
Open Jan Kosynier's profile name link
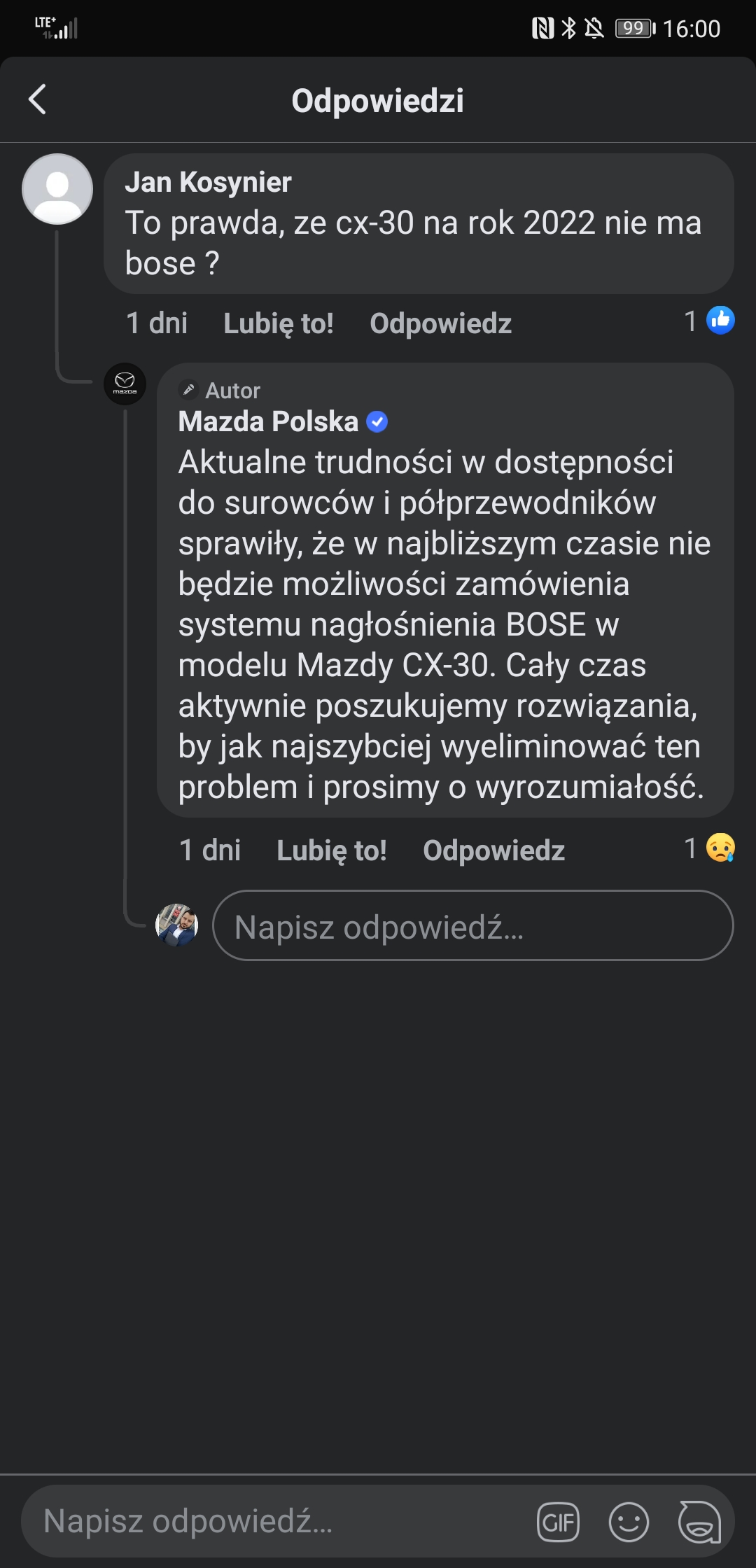[x=208, y=182]
